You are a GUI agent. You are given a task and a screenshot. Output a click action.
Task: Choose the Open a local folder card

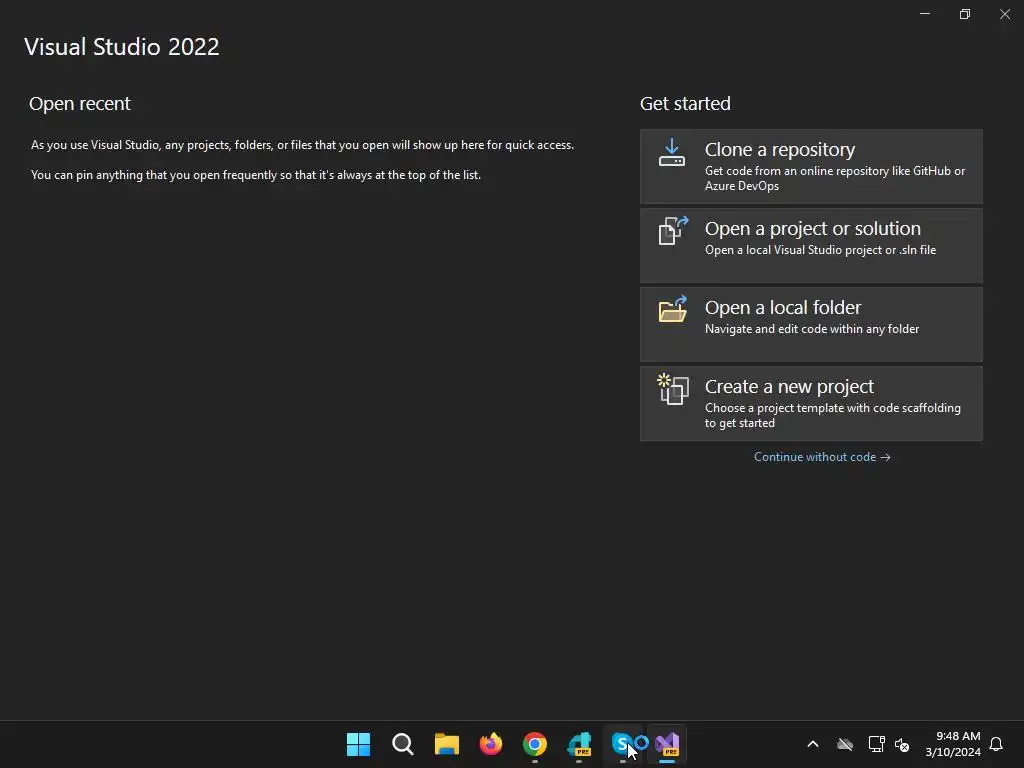[811, 325]
